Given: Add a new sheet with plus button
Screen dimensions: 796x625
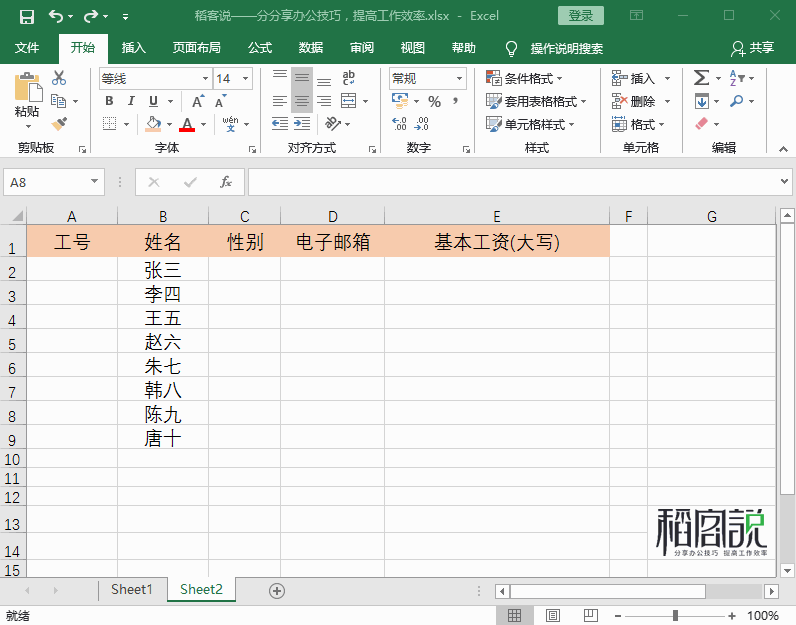Looking at the screenshot, I should tap(277, 591).
